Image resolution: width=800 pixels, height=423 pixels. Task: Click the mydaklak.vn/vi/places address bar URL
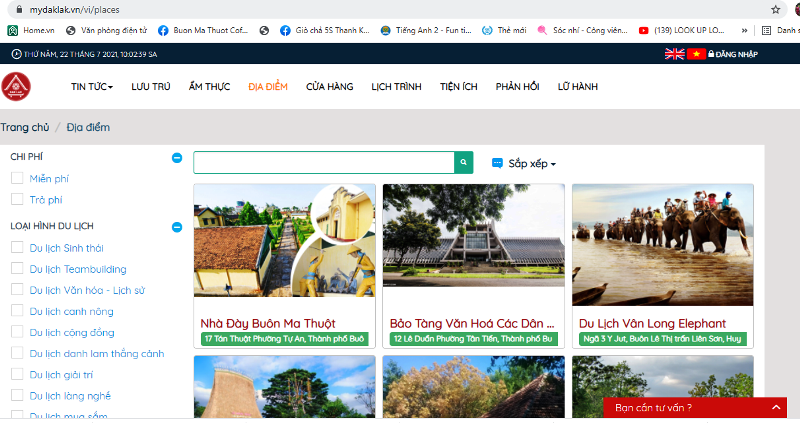click(74, 10)
